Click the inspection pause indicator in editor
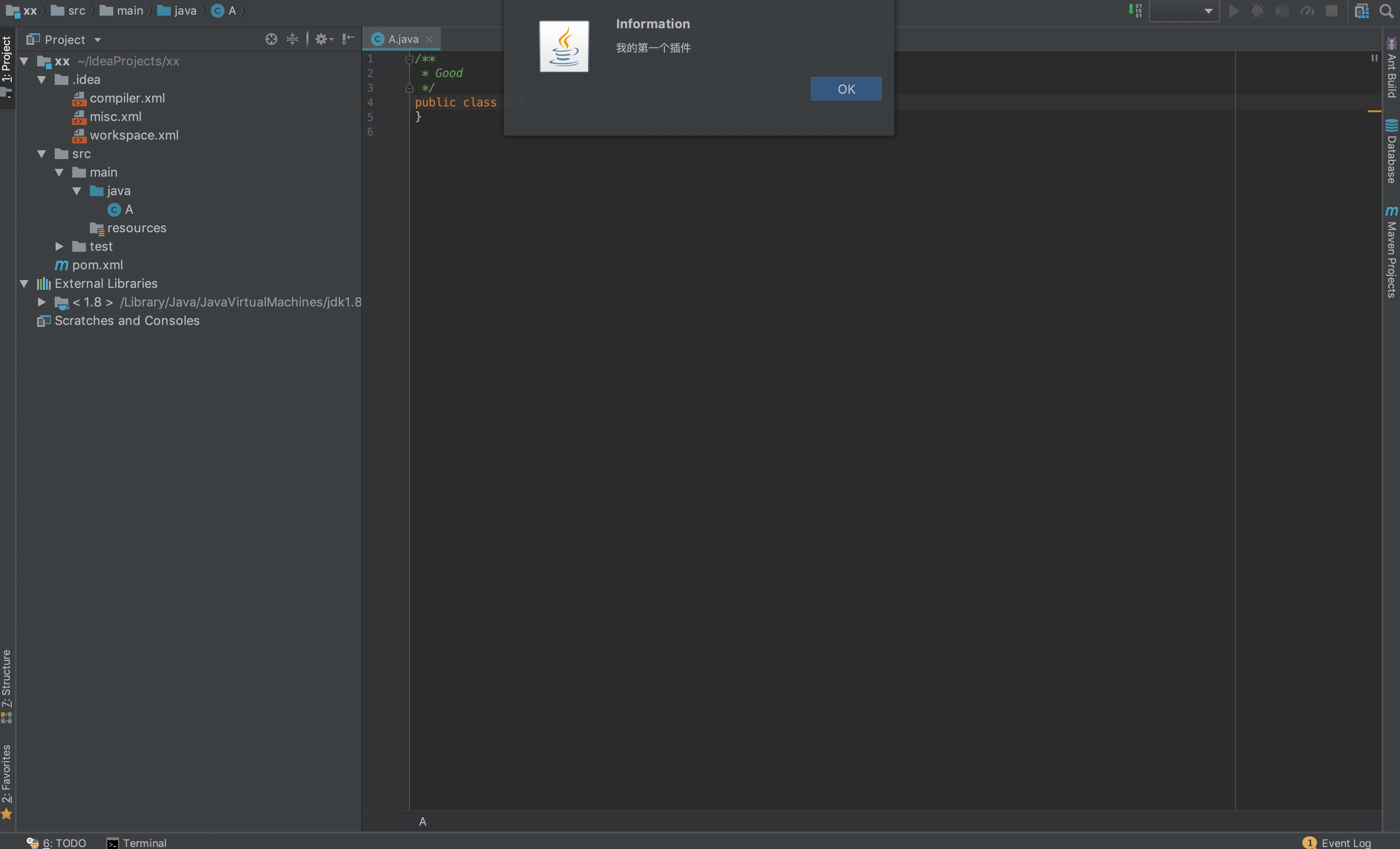This screenshot has width=1400, height=849. (1374, 58)
